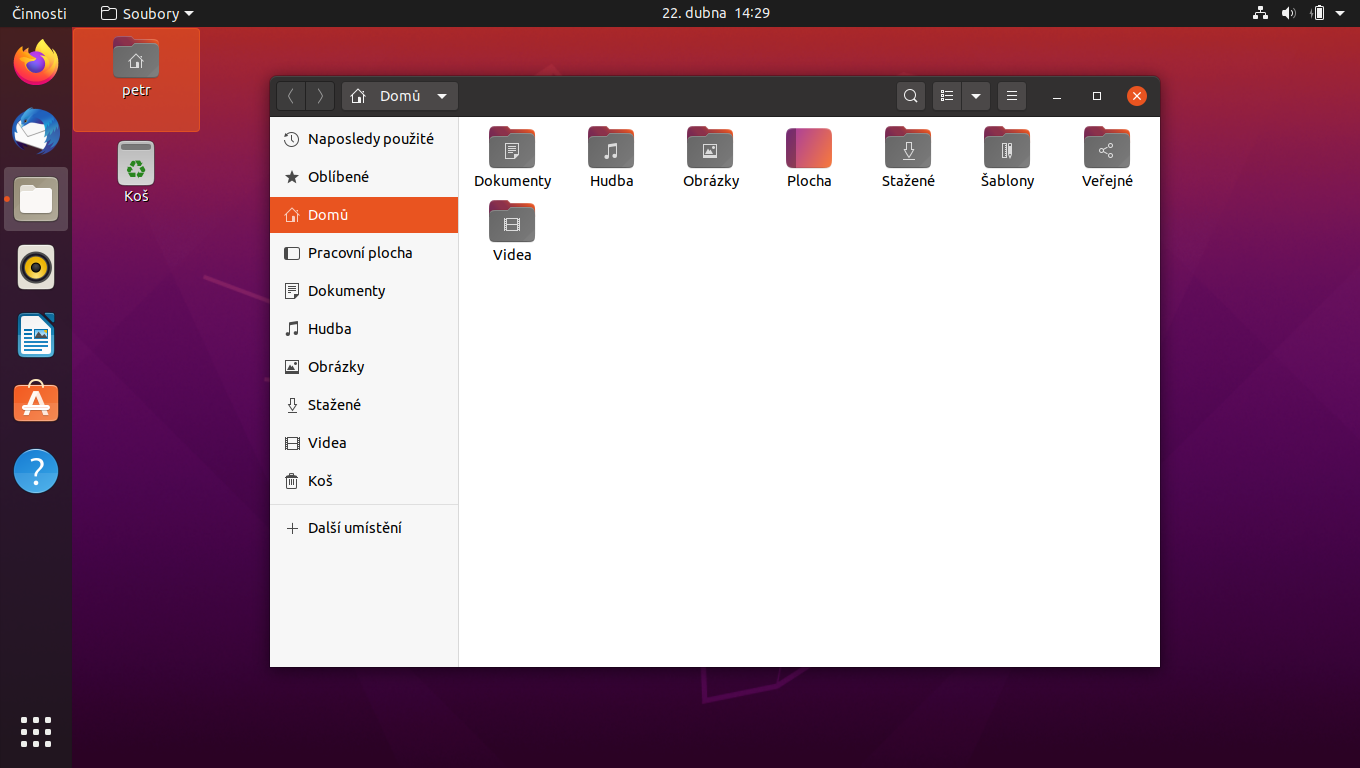The width and height of the screenshot is (1360, 768).
Task: Select the Plocha folder icon
Action: tap(809, 148)
